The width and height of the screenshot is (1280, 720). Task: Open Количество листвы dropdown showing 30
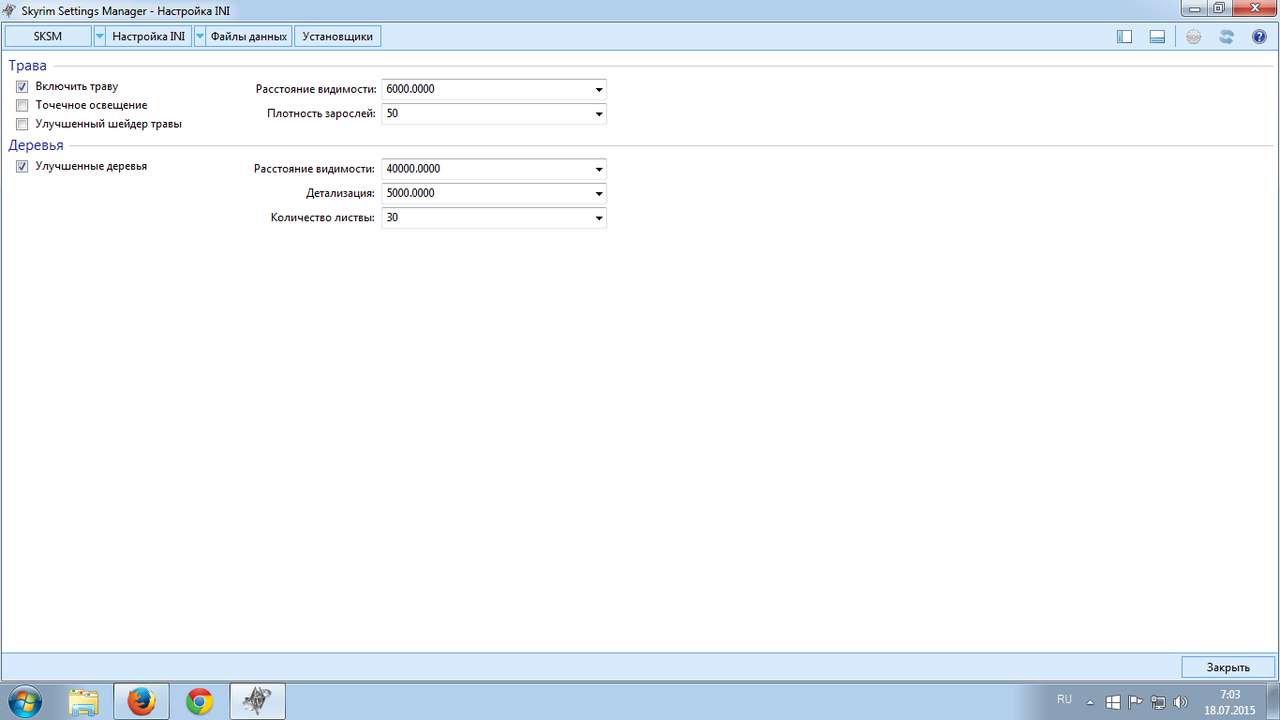[x=599, y=218]
